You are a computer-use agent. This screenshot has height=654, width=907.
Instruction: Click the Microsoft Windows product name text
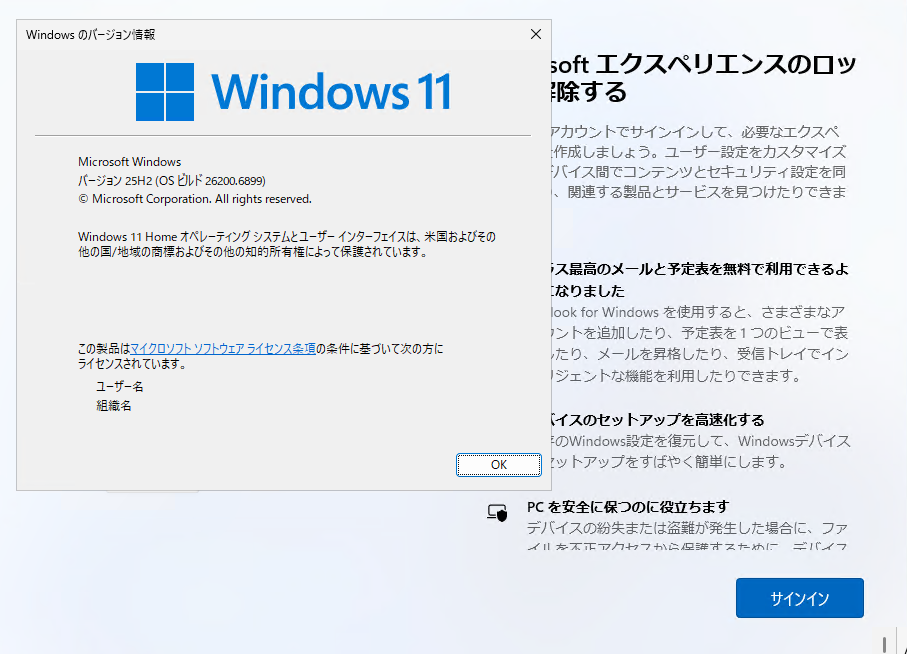(129, 162)
